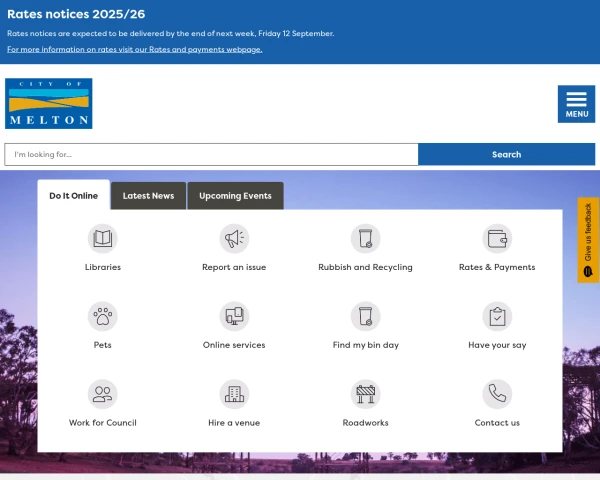Switch to the Latest News tab

[148, 196]
